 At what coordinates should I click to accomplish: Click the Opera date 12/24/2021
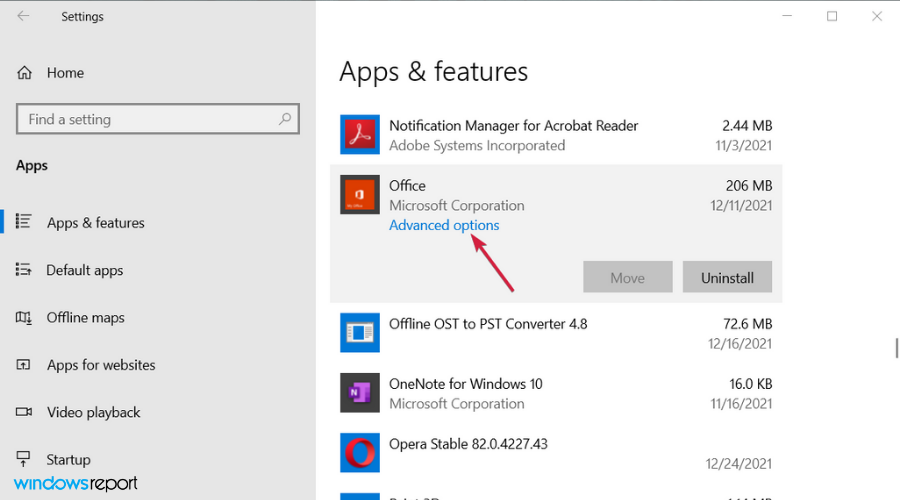point(739,463)
